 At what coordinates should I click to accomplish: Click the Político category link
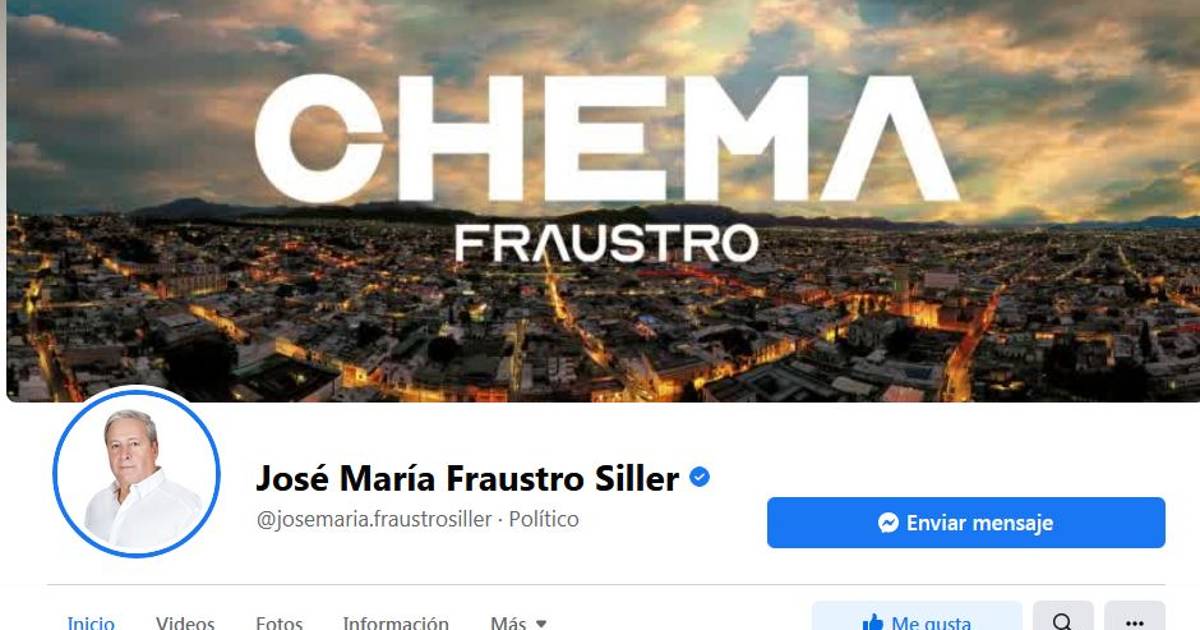click(x=544, y=520)
